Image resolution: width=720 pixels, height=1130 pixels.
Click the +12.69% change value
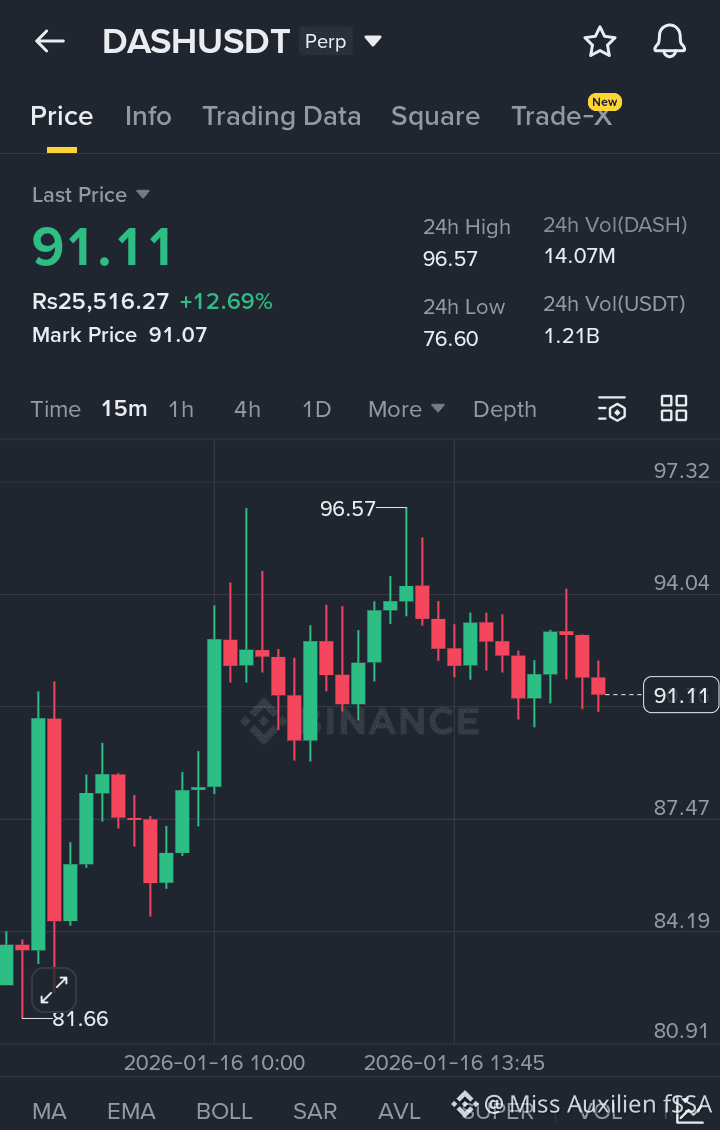(x=226, y=301)
